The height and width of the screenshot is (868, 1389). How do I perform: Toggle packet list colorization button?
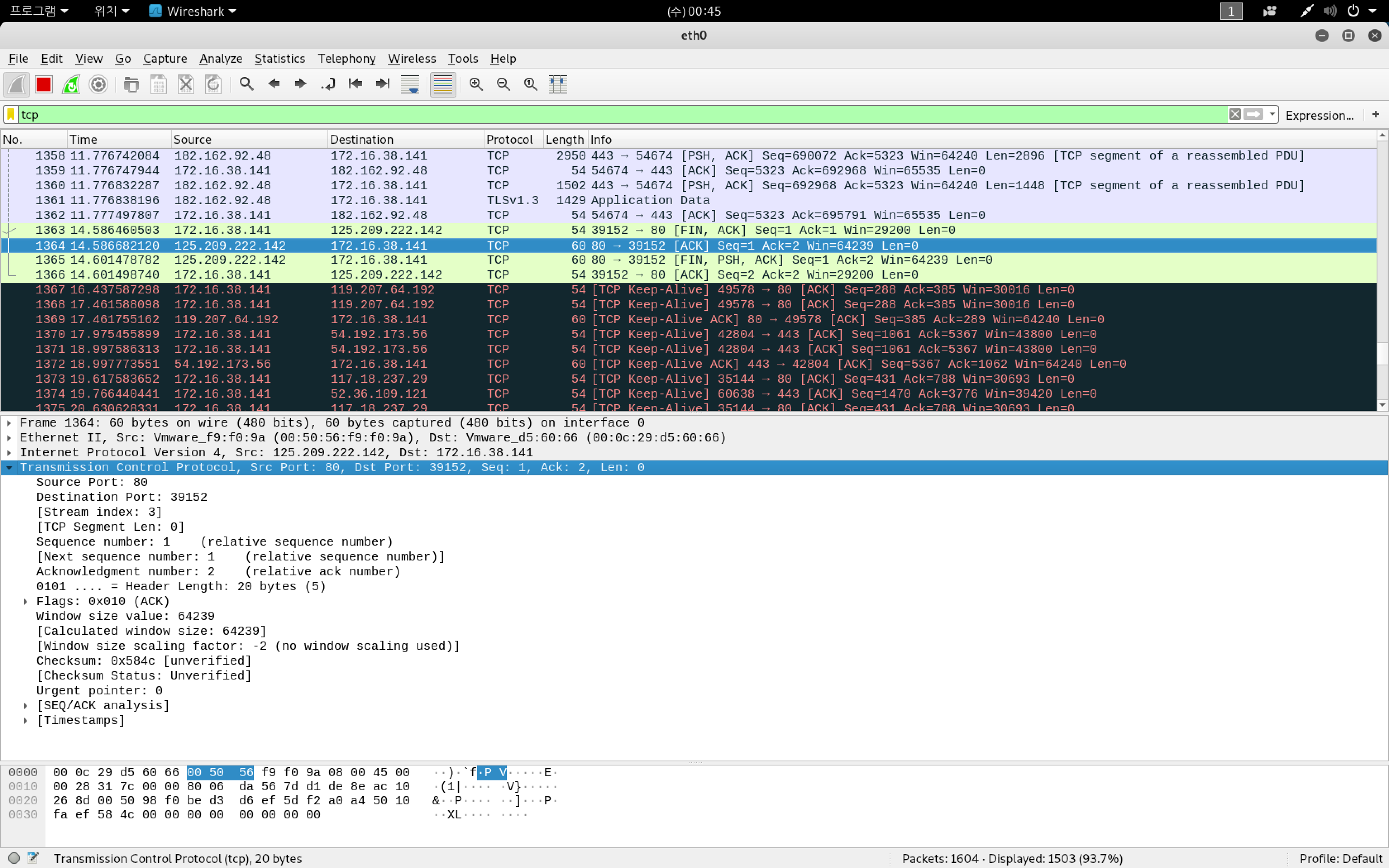pos(442,84)
